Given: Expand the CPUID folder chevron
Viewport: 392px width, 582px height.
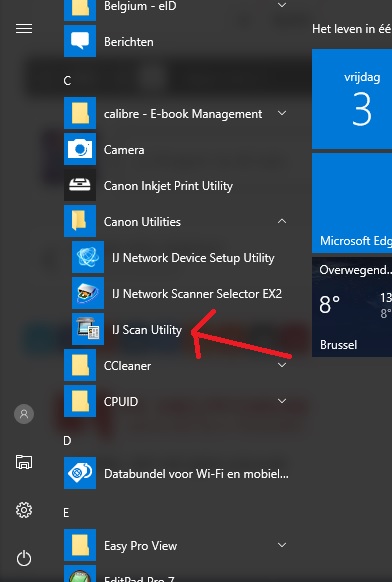Looking at the screenshot, I should point(282,401).
